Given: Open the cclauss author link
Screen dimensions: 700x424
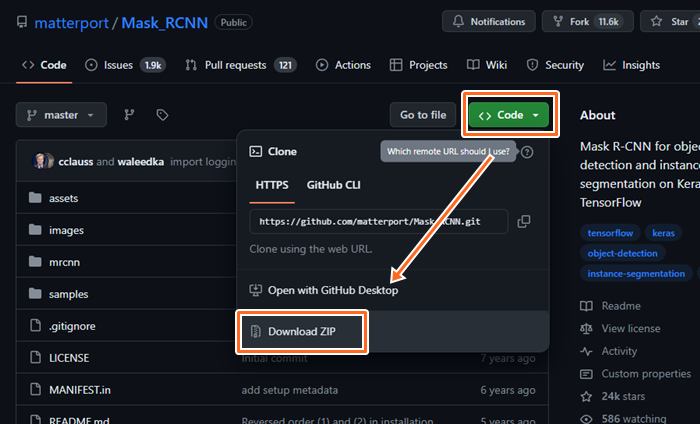Looking at the screenshot, I should pyautogui.click(x=76, y=162).
